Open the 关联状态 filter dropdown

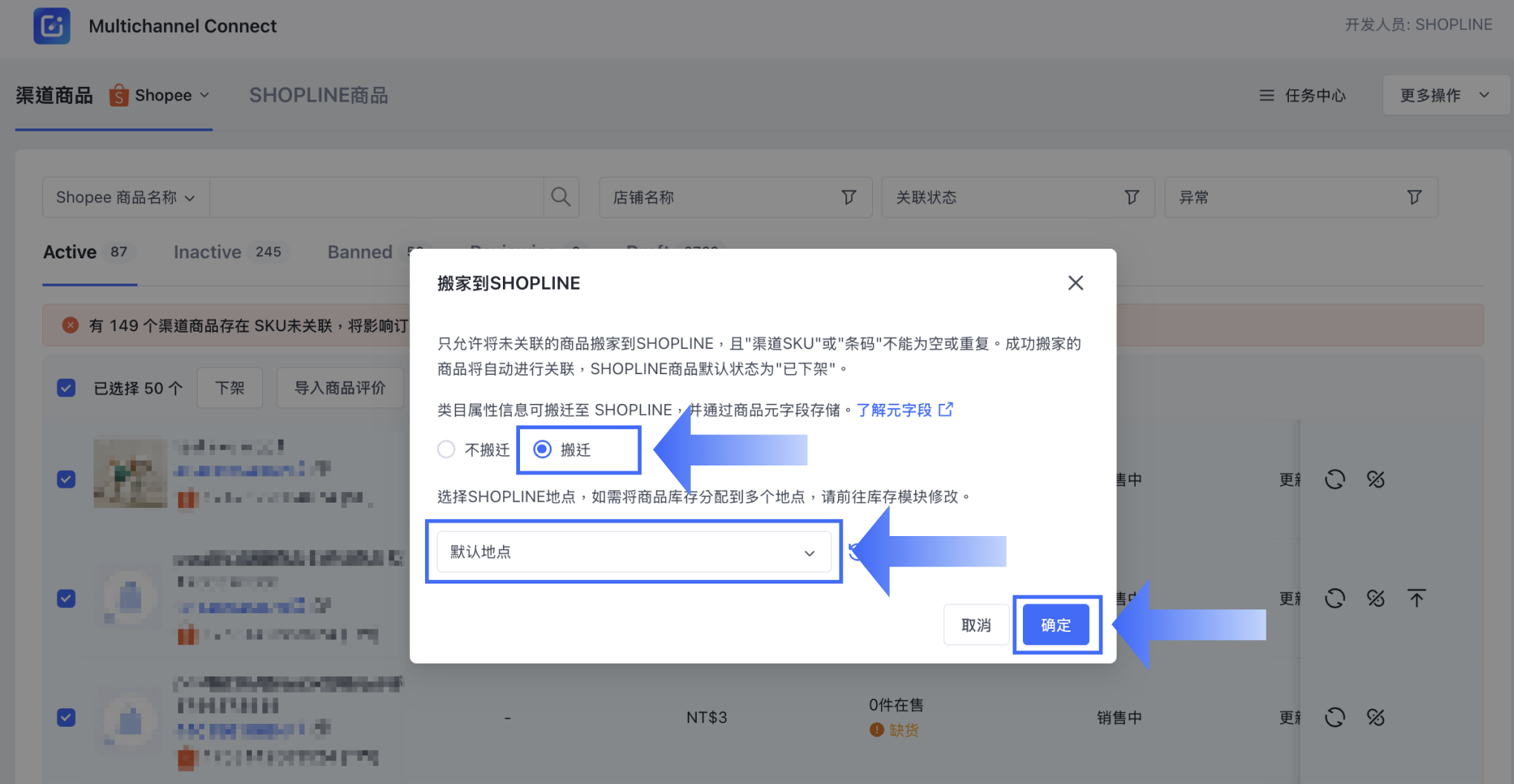click(x=1018, y=197)
